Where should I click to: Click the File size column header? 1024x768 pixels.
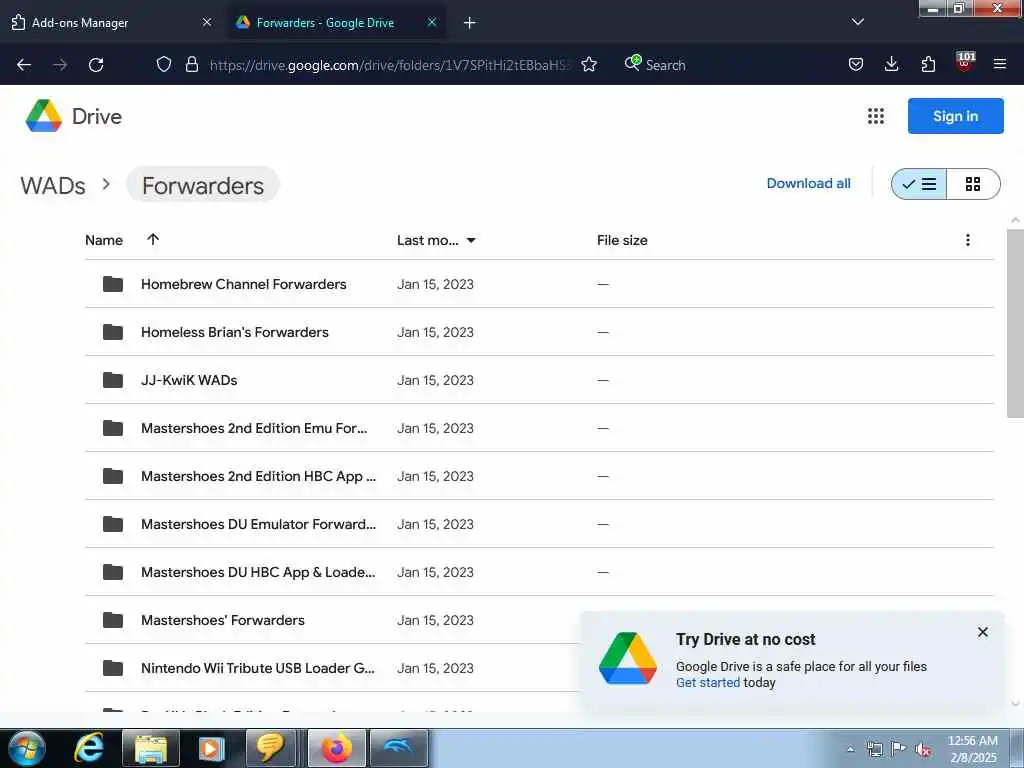[622, 240]
